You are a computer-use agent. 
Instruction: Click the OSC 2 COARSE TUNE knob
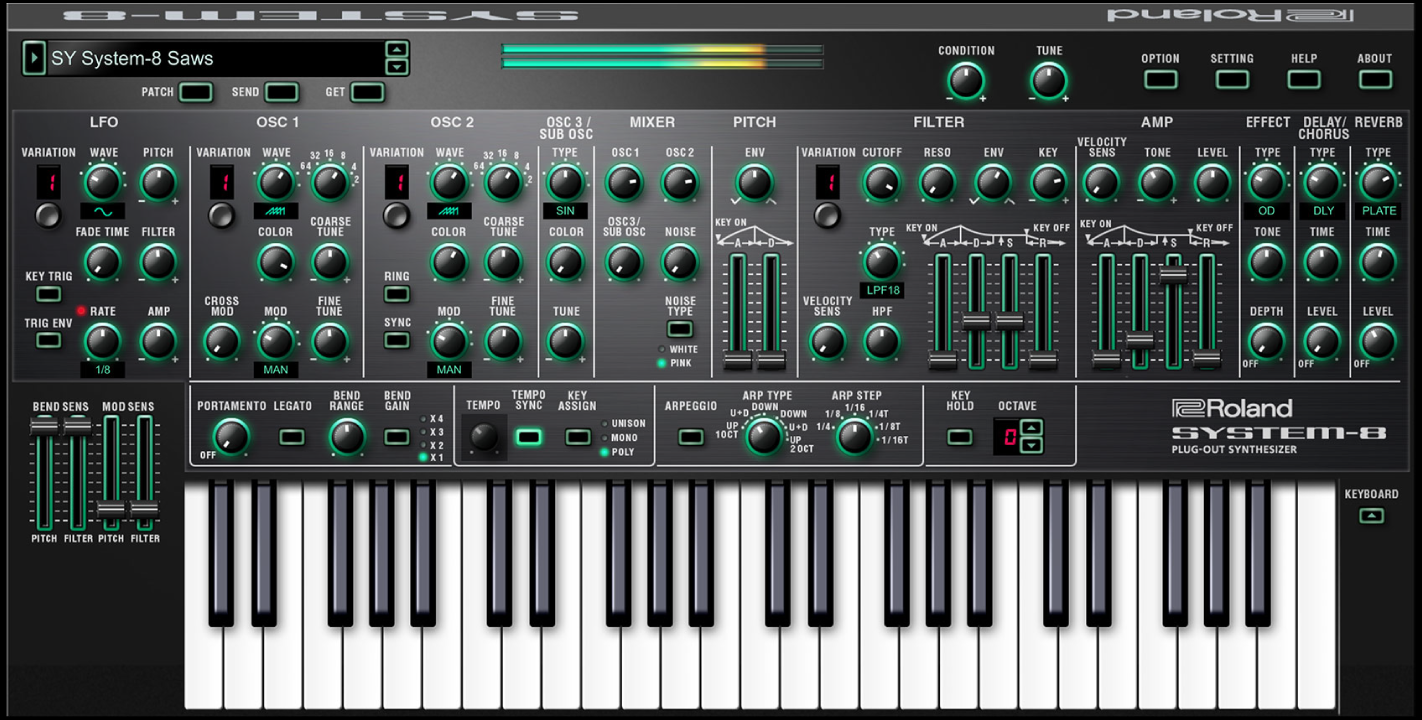[x=503, y=262]
